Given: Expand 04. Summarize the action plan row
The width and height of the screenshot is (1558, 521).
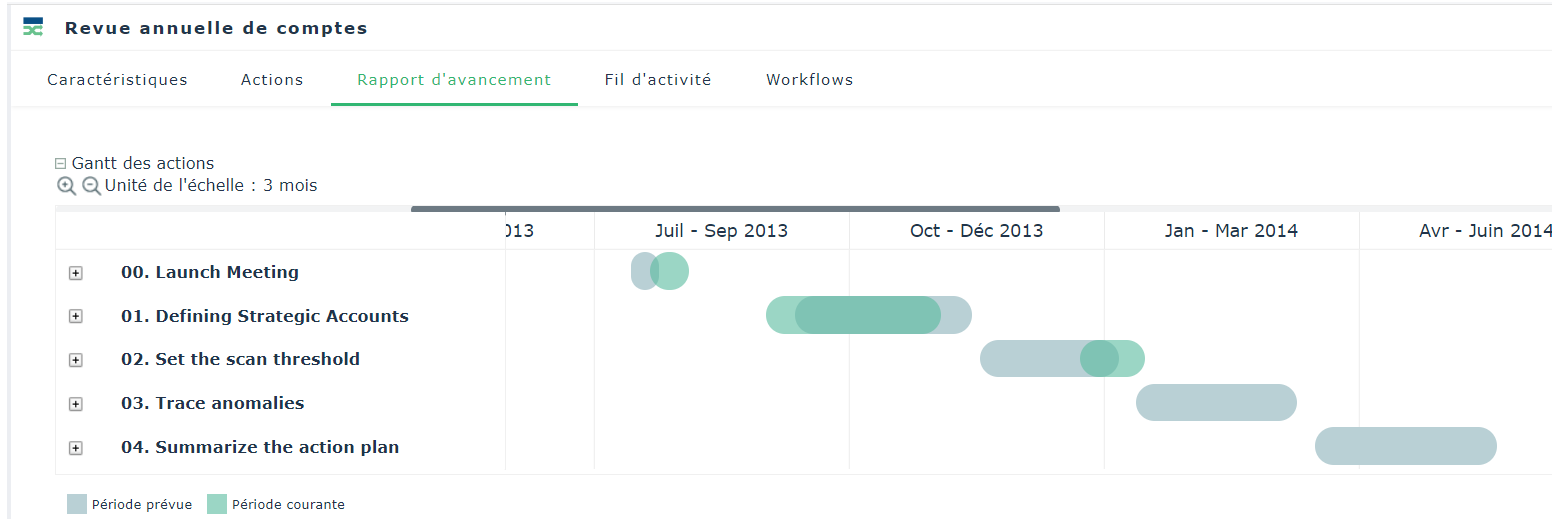Looking at the screenshot, I should click(75, 448).
